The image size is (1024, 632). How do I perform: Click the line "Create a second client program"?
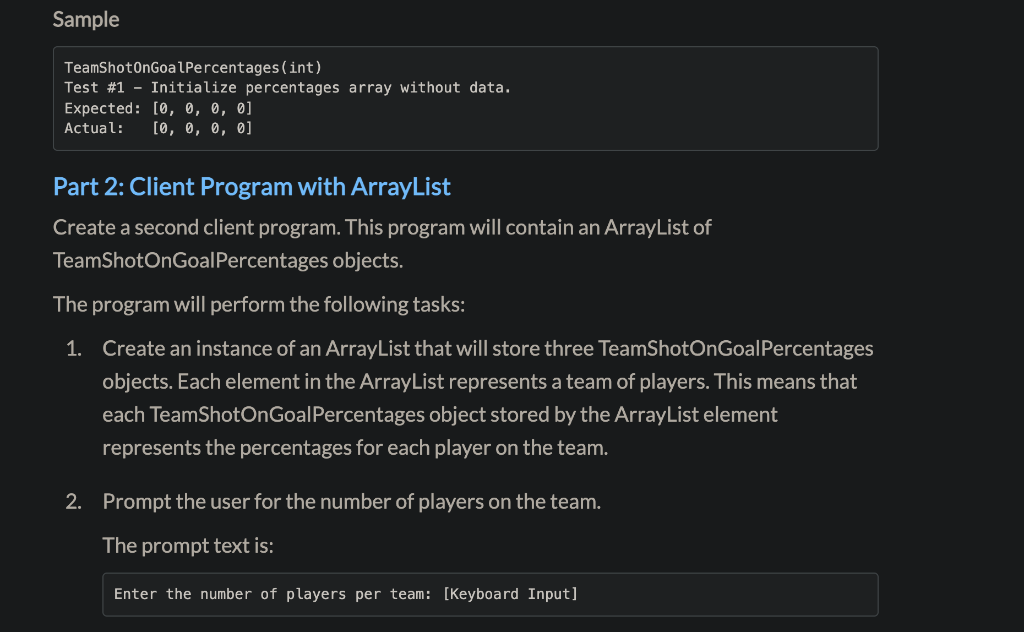[382, 227]
